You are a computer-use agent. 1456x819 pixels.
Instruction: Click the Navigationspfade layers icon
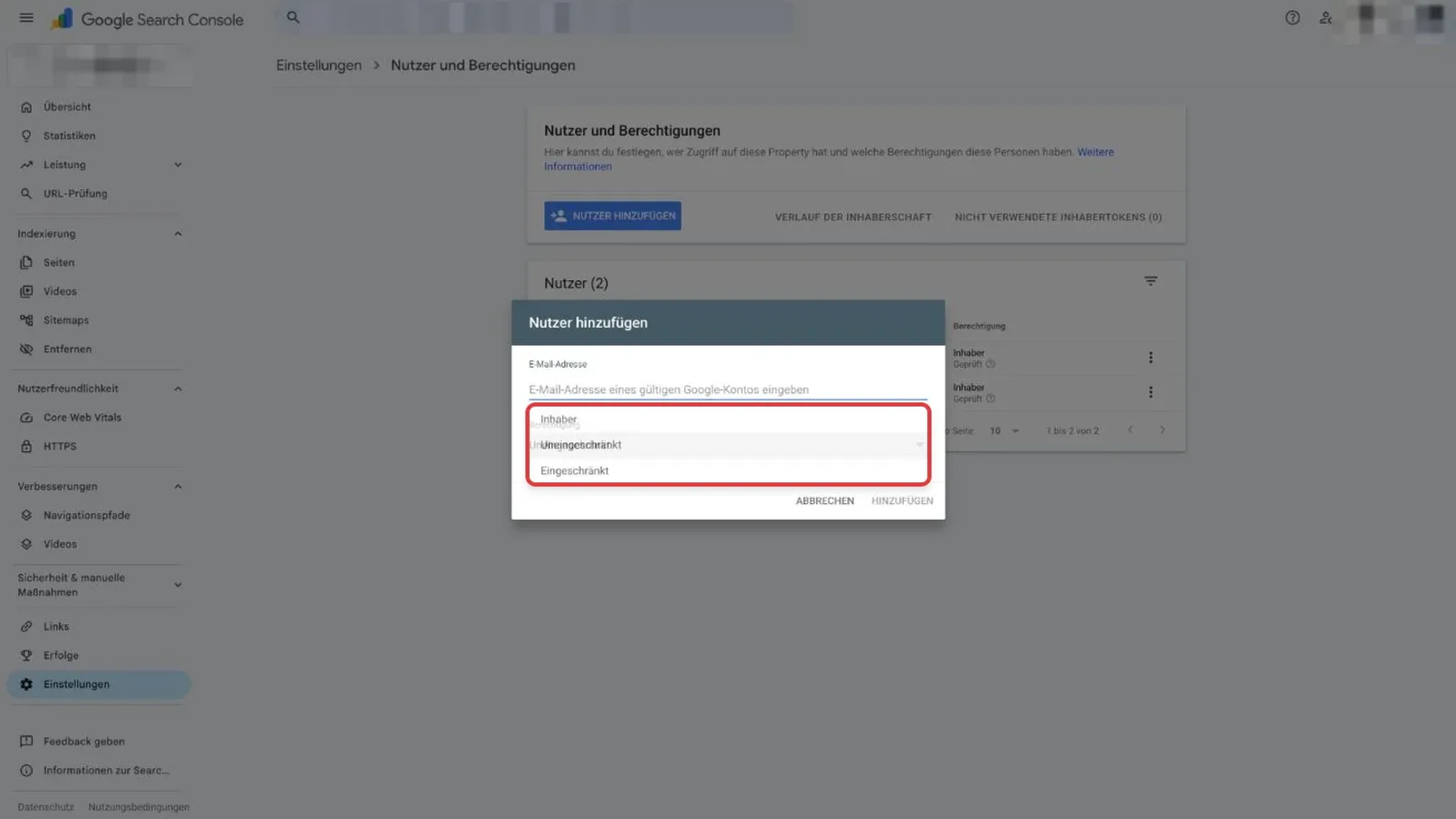click(26, 515)
